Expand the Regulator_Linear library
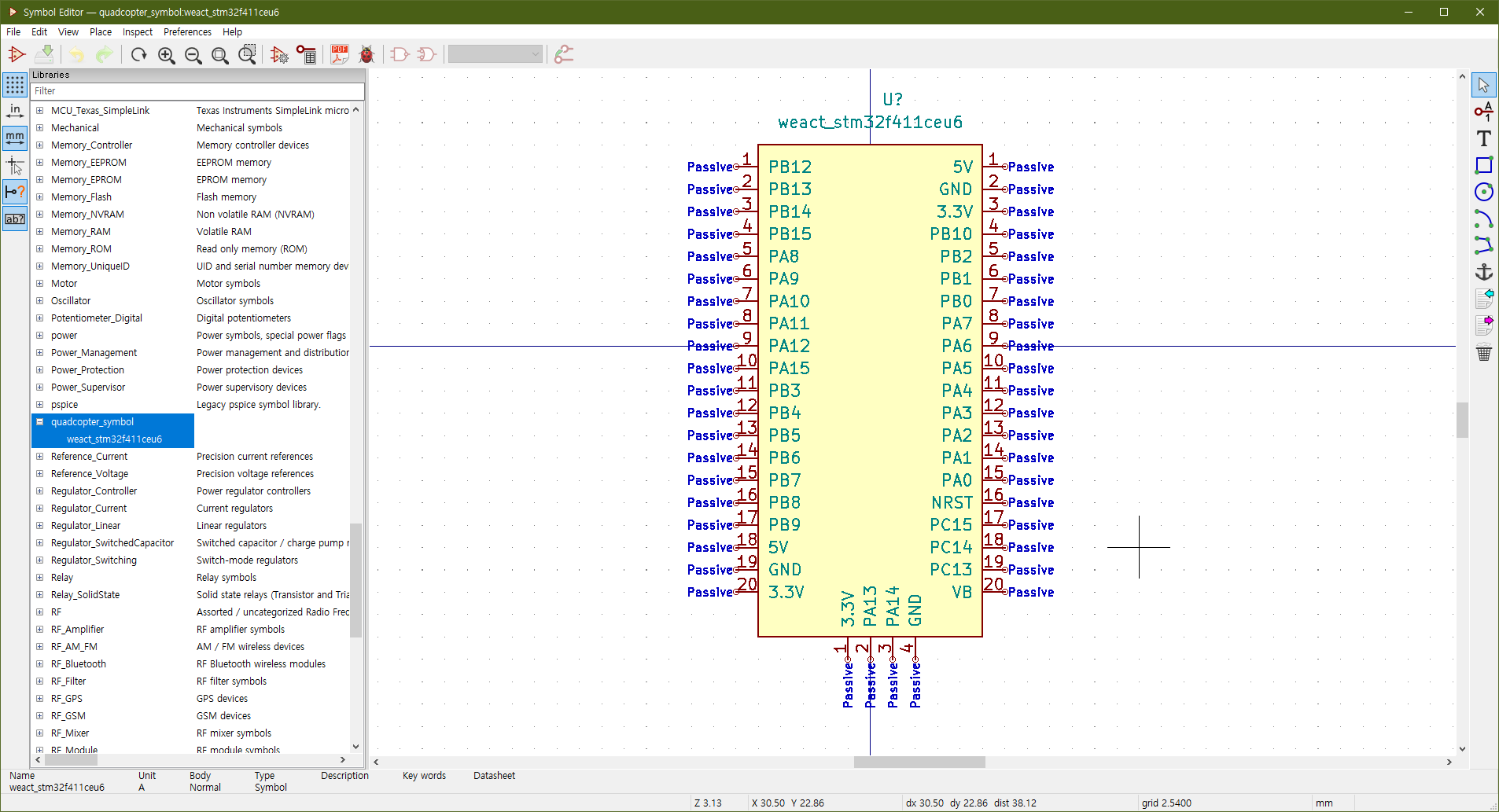This screenshot has height=812, width=1499. point(39,526)
